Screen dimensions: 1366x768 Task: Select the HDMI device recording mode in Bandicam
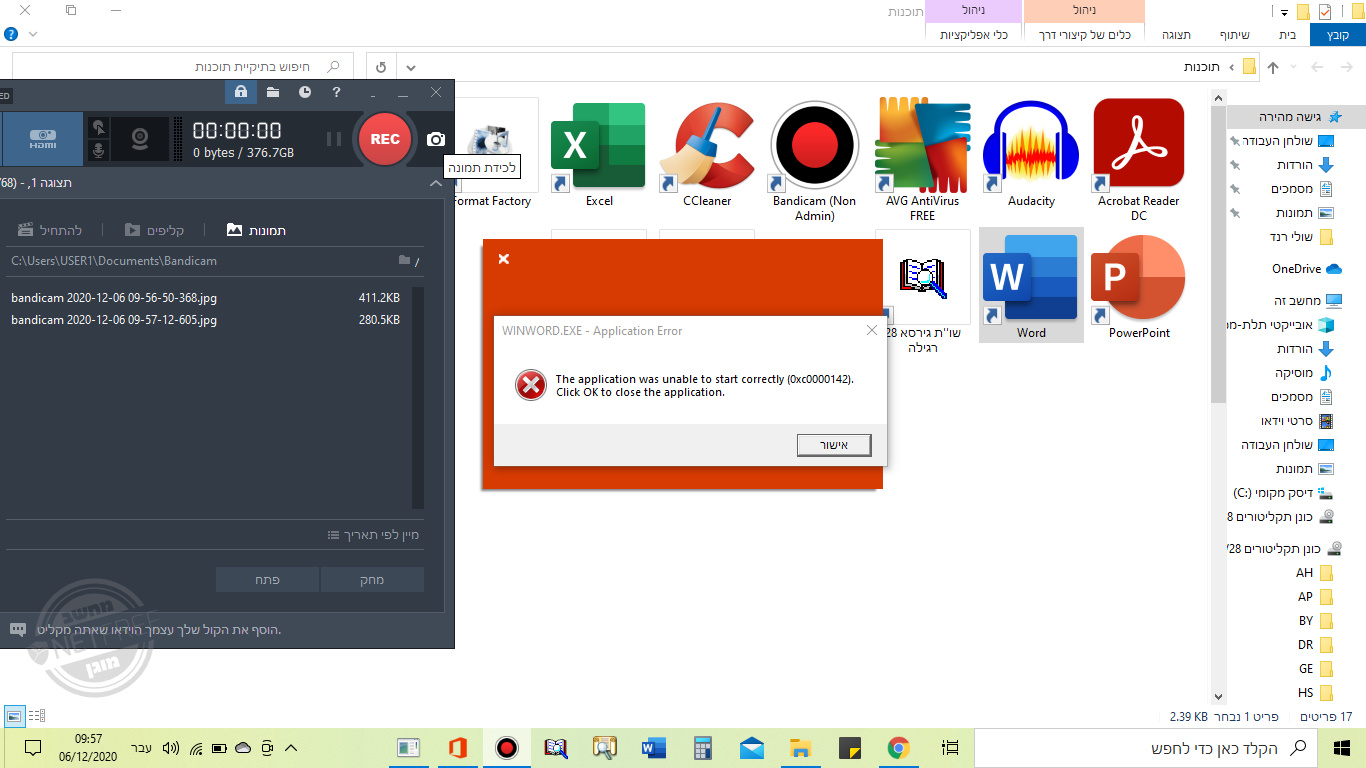[42, 139]
